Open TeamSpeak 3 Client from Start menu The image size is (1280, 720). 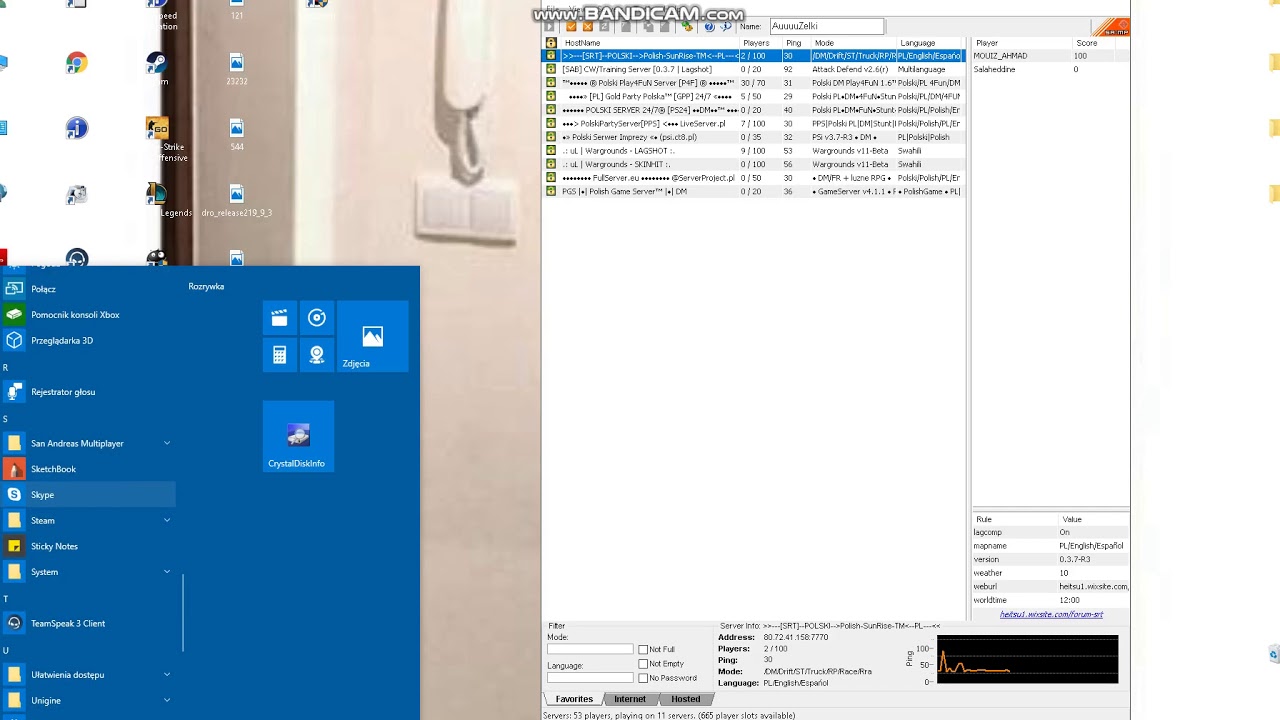click(x=88, y=623)
